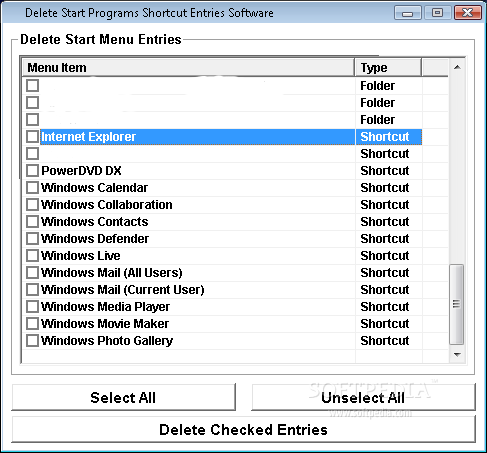Select the Windows Mail (All Users) entry

[112, 273]
